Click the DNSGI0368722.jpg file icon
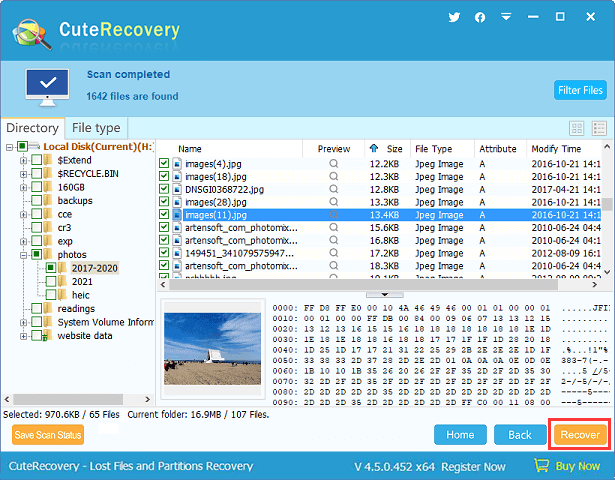Image resolution: width=615 pixels, height=480 pixels. [177, 189]
